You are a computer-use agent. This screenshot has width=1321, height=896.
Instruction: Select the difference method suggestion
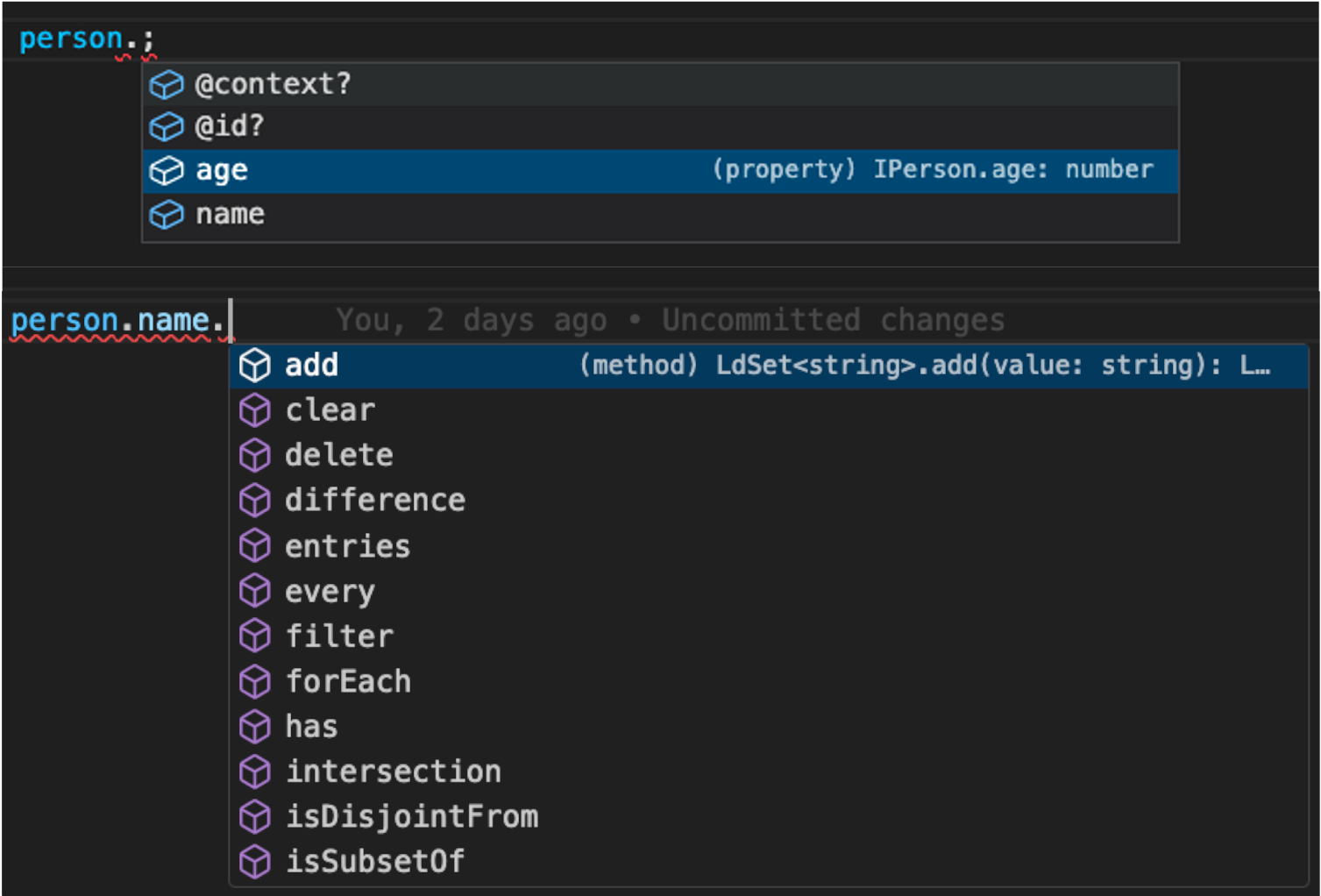point(375,501)
